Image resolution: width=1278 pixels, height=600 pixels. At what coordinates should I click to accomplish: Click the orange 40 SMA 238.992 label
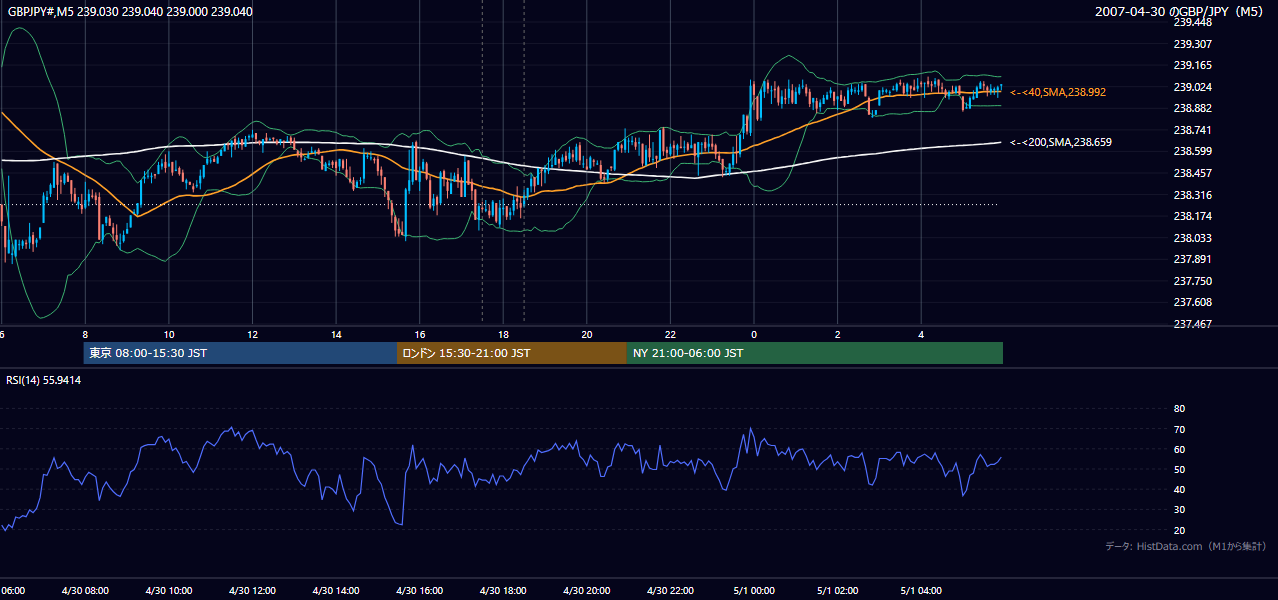pos(1058,92)
